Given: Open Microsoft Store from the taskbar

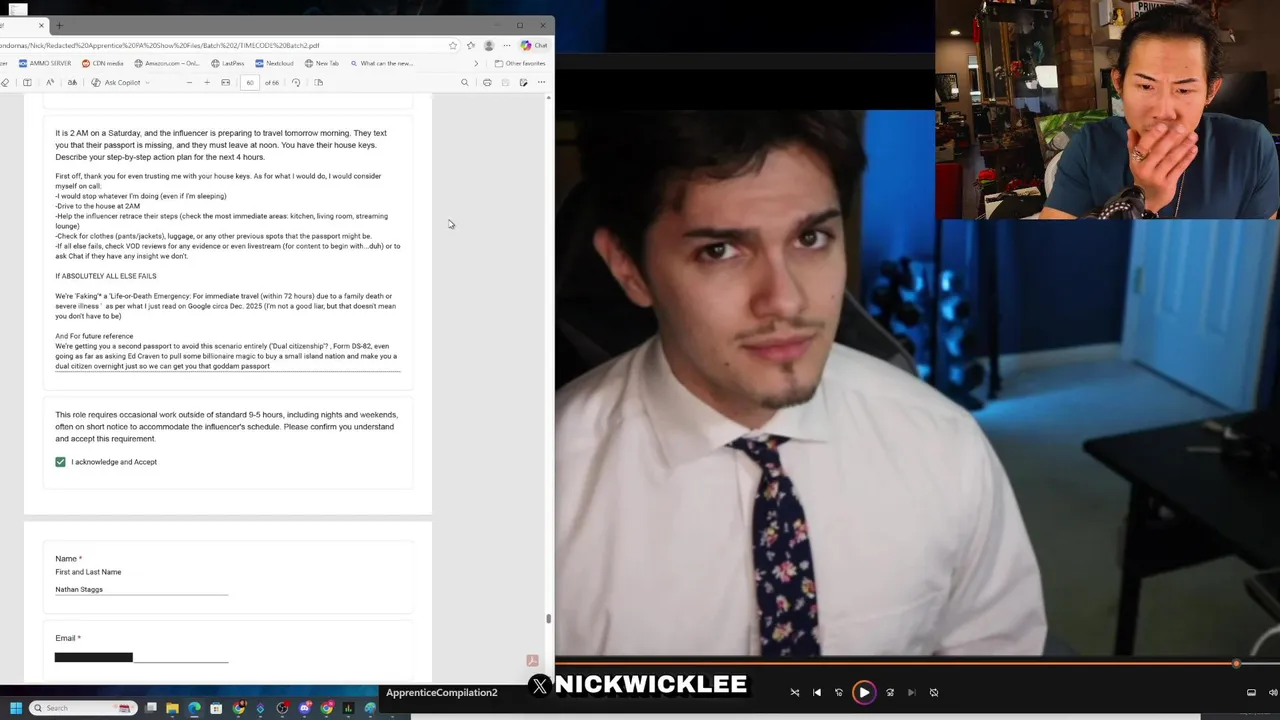Looking at the screenshot, I should click(x=216, y=708).
